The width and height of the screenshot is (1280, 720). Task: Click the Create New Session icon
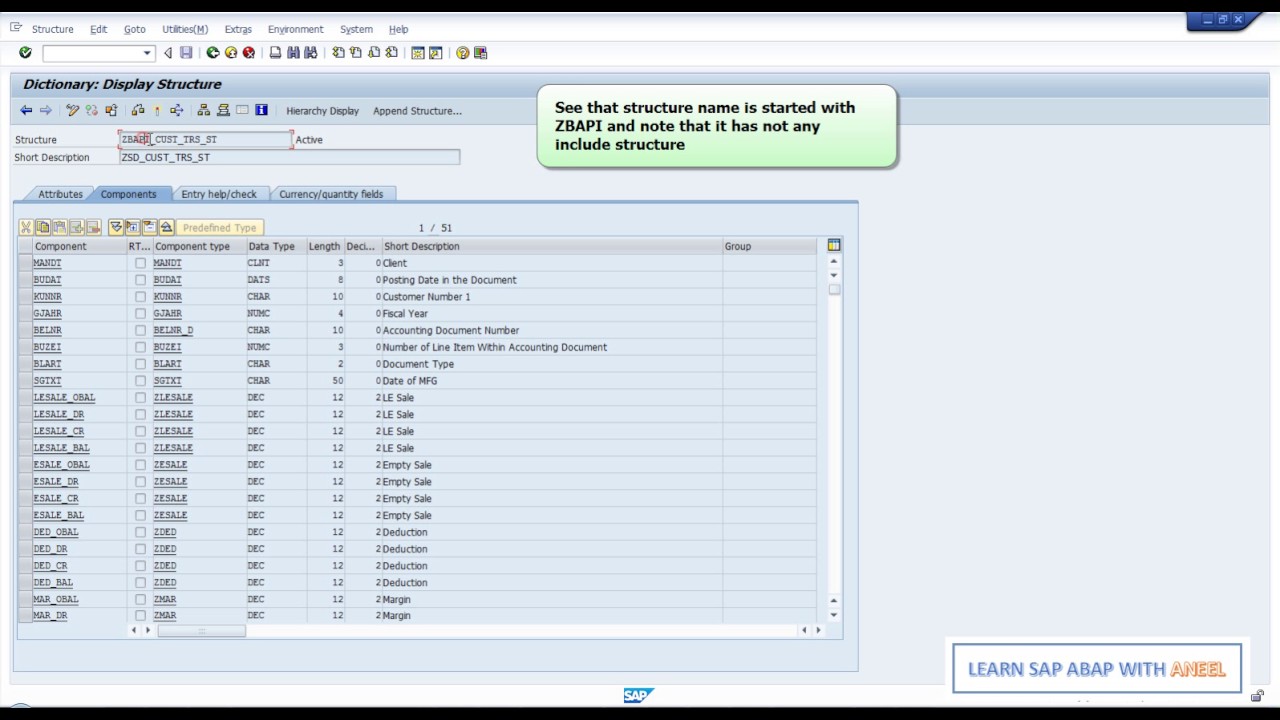[x=418, y=53]
